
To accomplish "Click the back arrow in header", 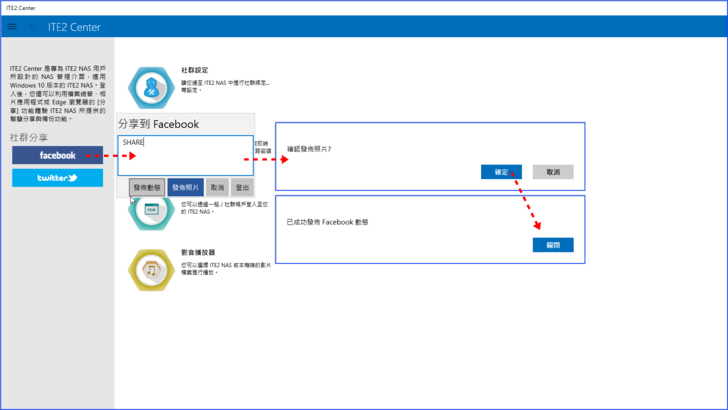I will pos(33,27).
